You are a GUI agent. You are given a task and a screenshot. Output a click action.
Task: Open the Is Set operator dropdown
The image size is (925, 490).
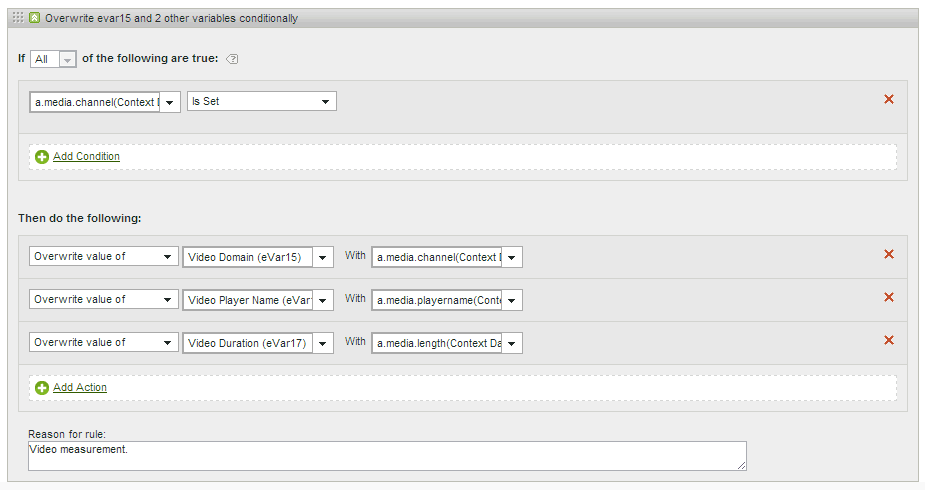(x=261, y=102)
